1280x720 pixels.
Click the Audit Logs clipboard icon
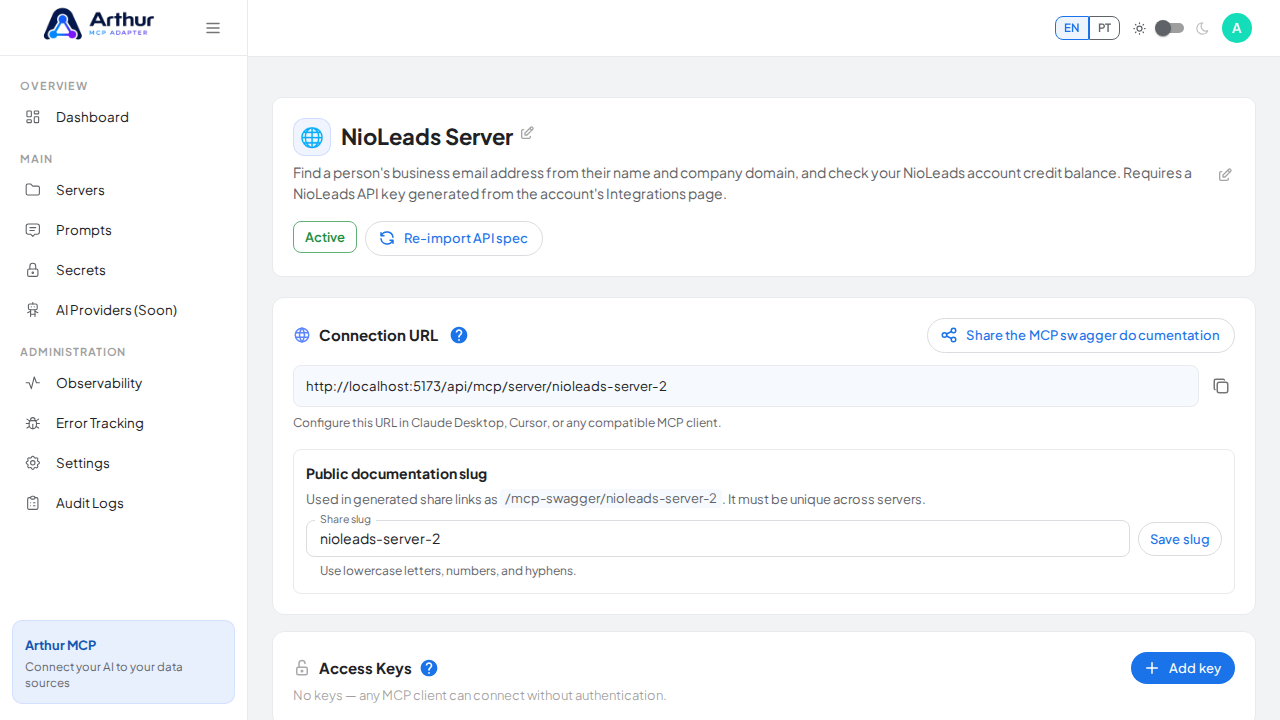coord(33,503)
